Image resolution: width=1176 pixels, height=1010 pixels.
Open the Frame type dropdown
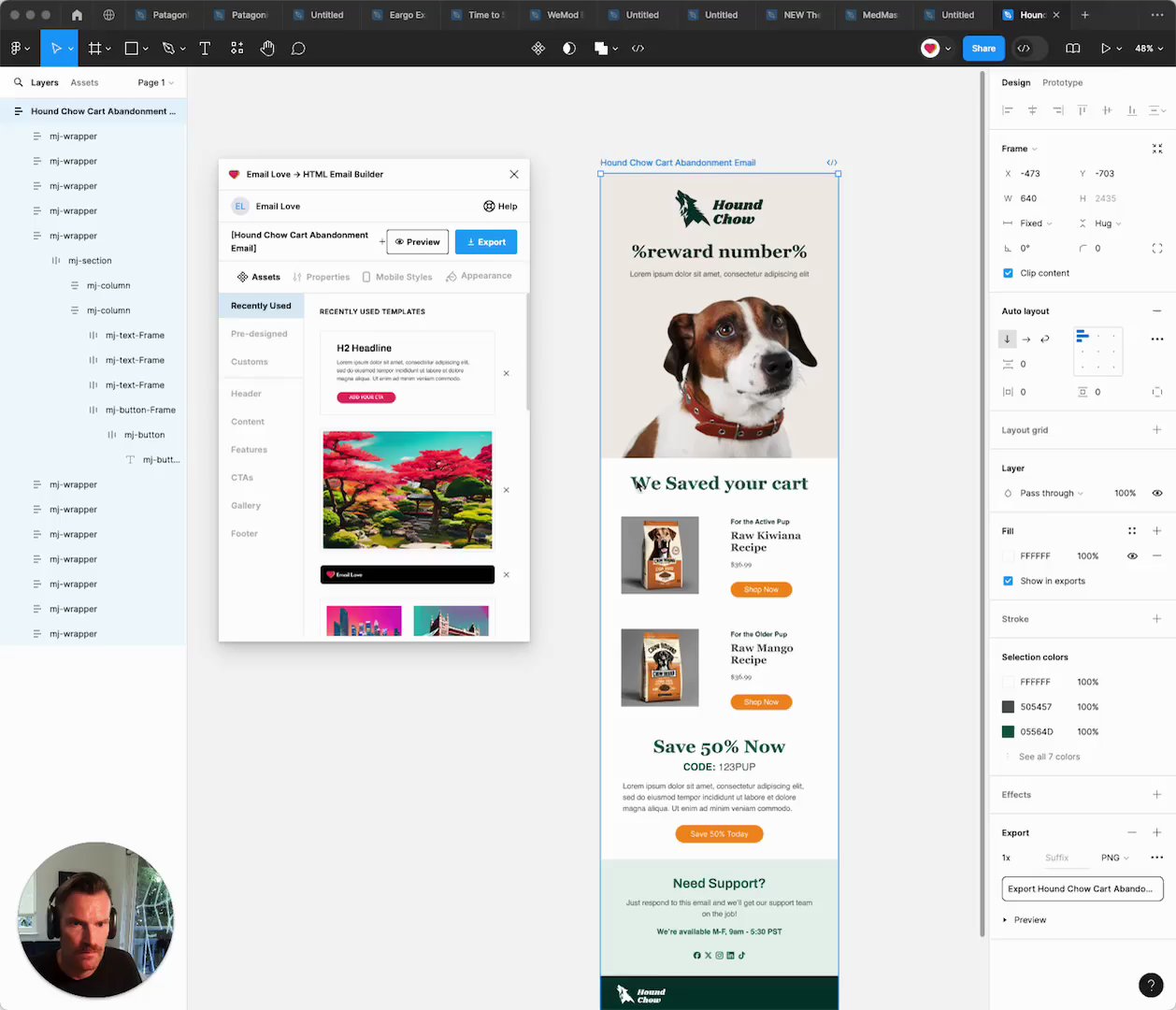(1019, 149)
